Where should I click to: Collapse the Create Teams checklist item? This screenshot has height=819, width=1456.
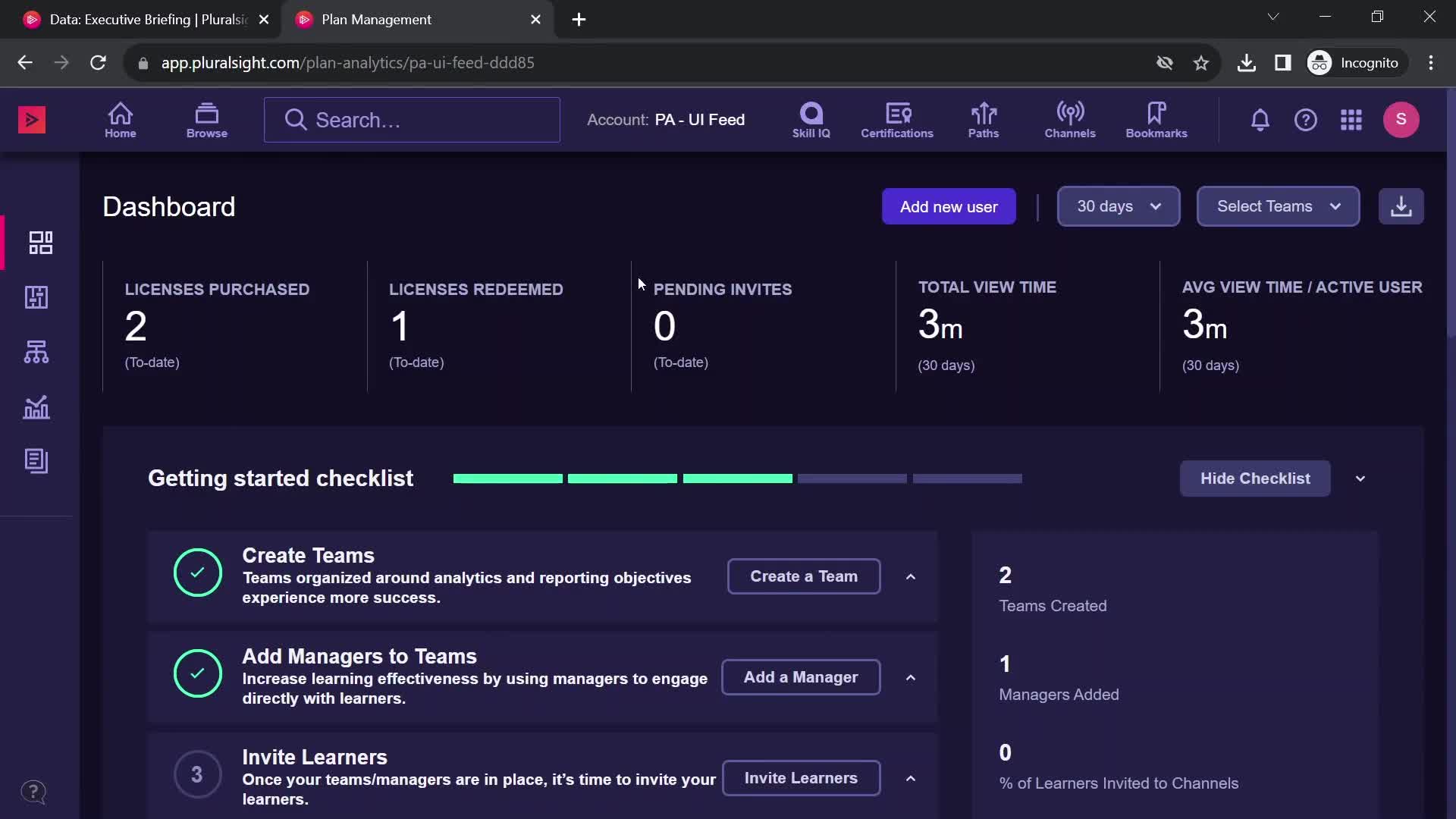910,577
